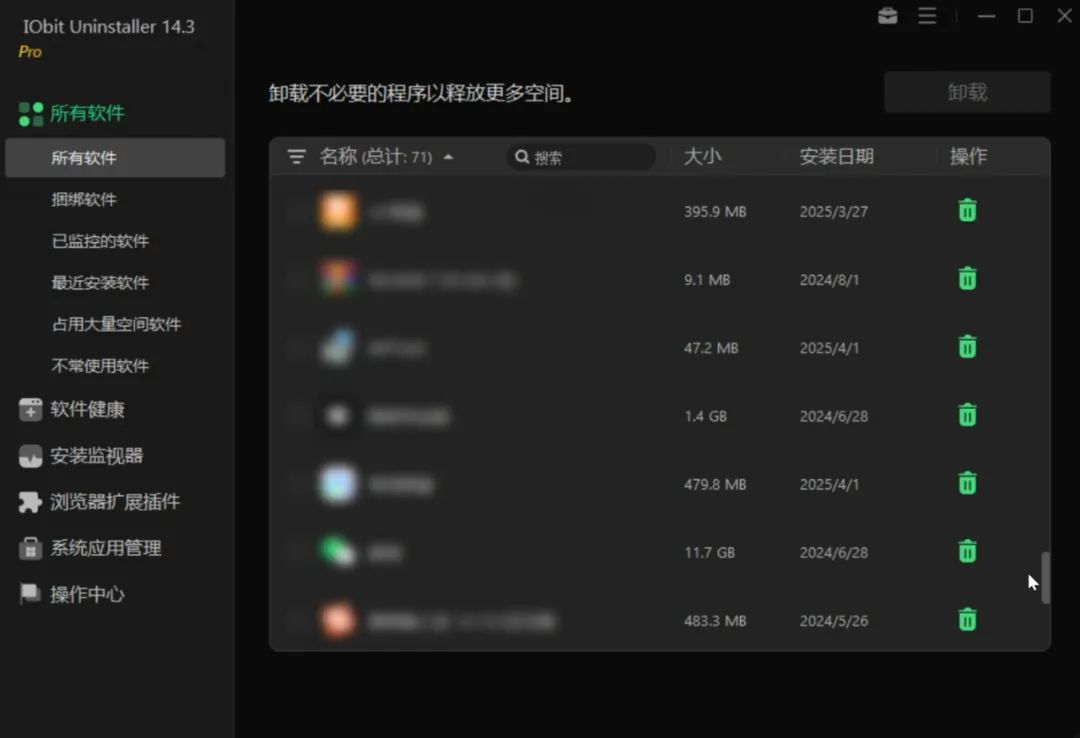Go to the 操作中心 section
The width and height of the screenshot is (1080, 738).
click(87, 594)
